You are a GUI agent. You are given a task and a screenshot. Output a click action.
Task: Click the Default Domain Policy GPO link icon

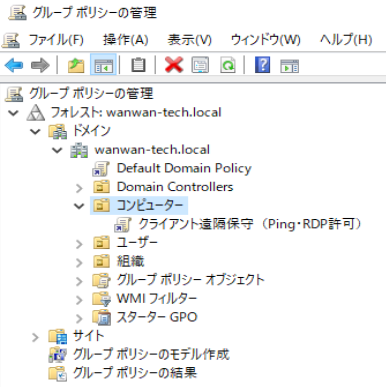101,169
